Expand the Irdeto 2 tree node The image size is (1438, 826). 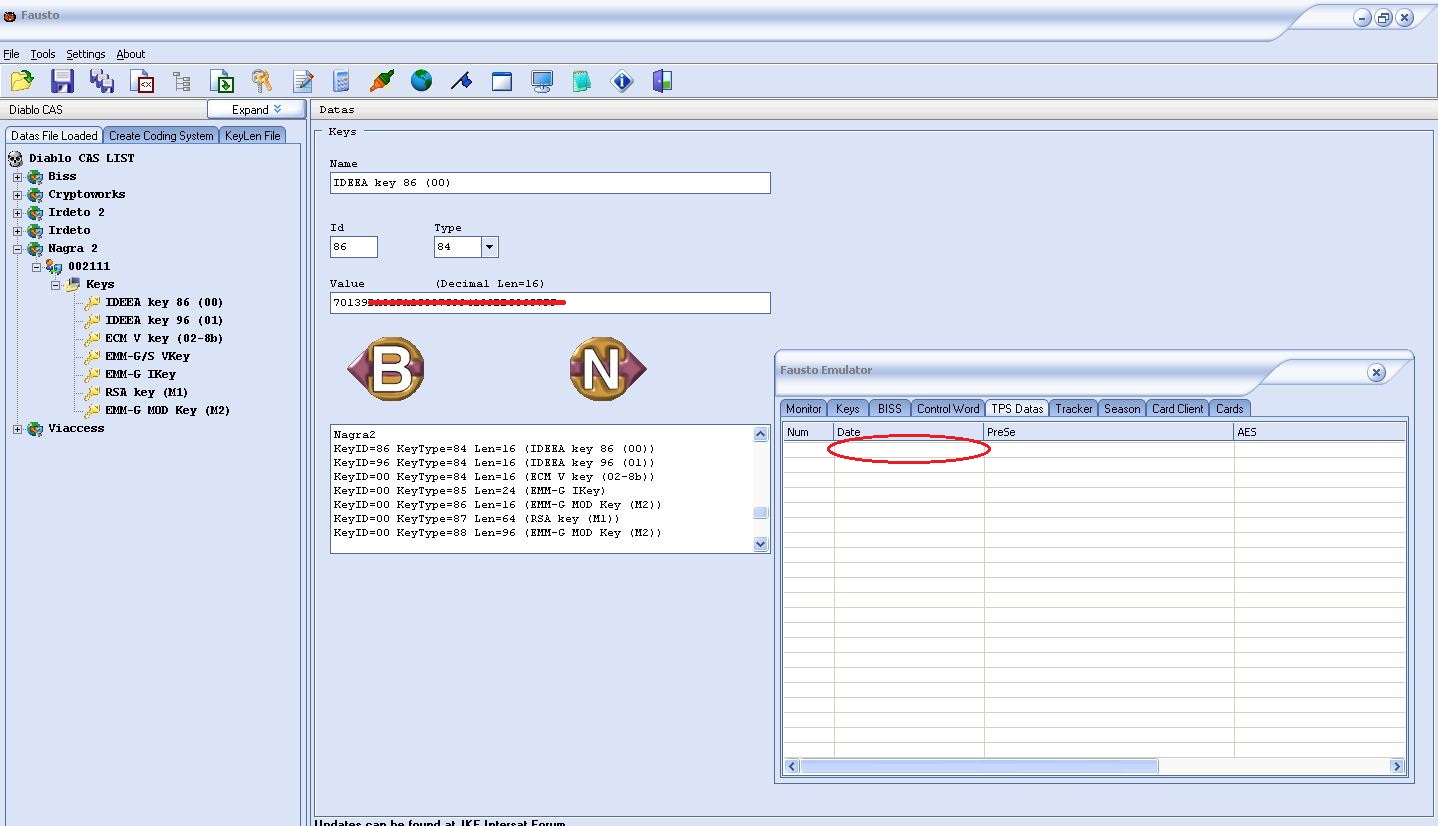point(17,213)
